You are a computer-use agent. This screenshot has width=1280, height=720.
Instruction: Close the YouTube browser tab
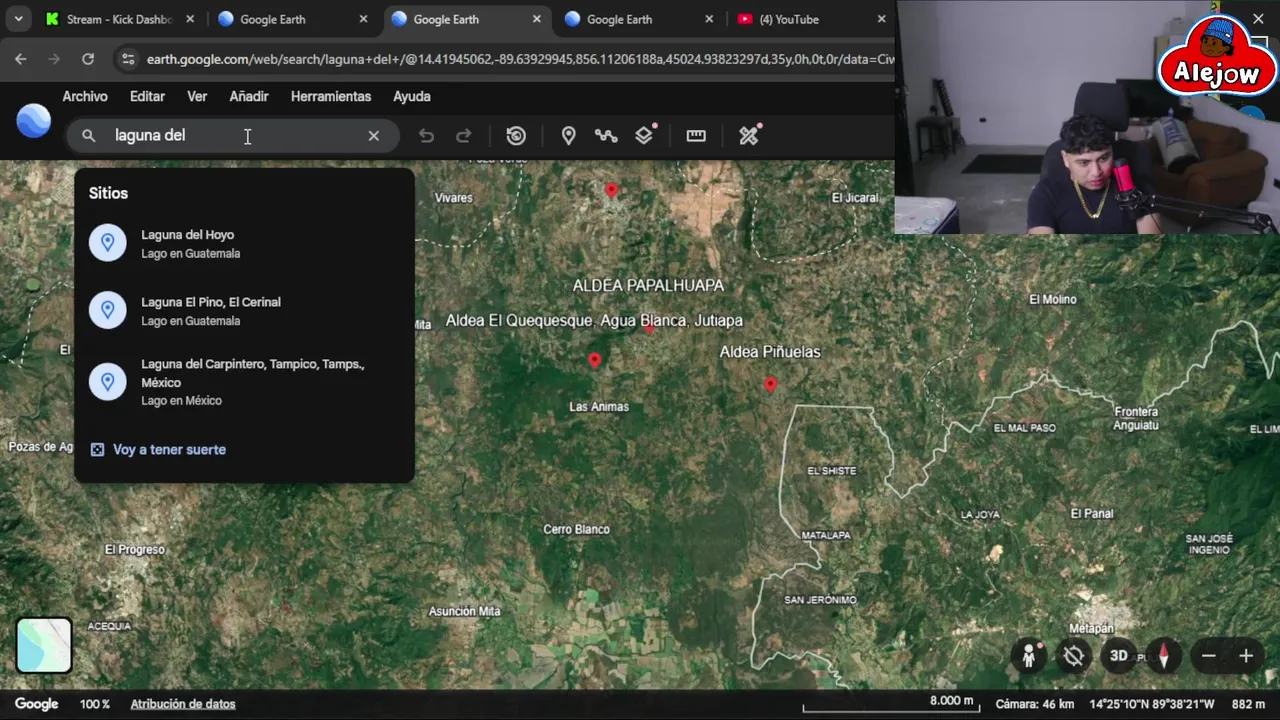tap(881, 19)
